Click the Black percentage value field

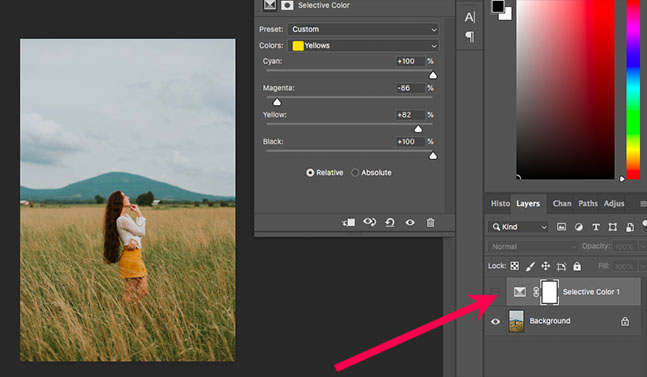click(x=410, y=142)
